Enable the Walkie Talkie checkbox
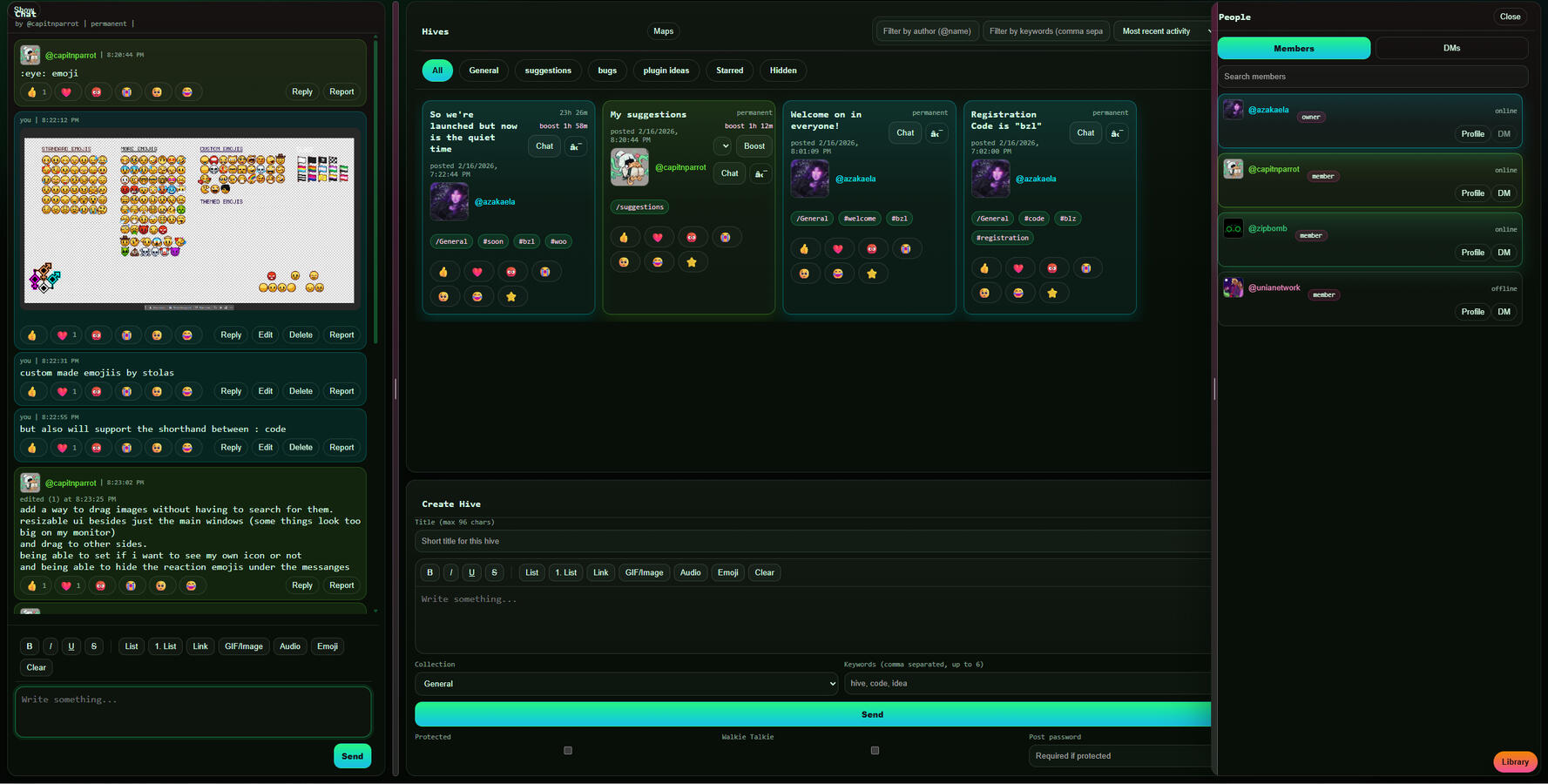Image resolution: width=1548 pixels, height=784 pixels. coord(875,750)
